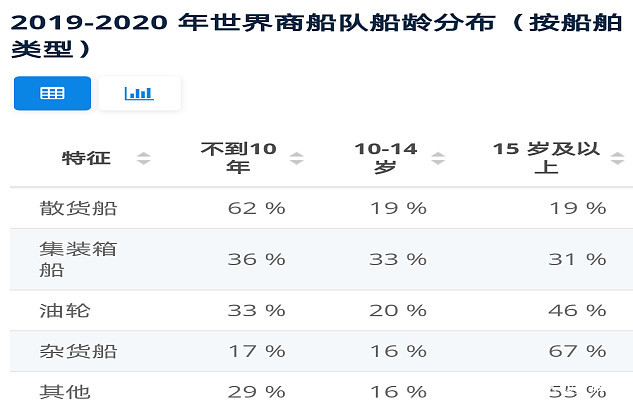Click the 33 % cell in 集装箱船 row
This screenshot has height=410, width=633.
click(x=398, y=259)
